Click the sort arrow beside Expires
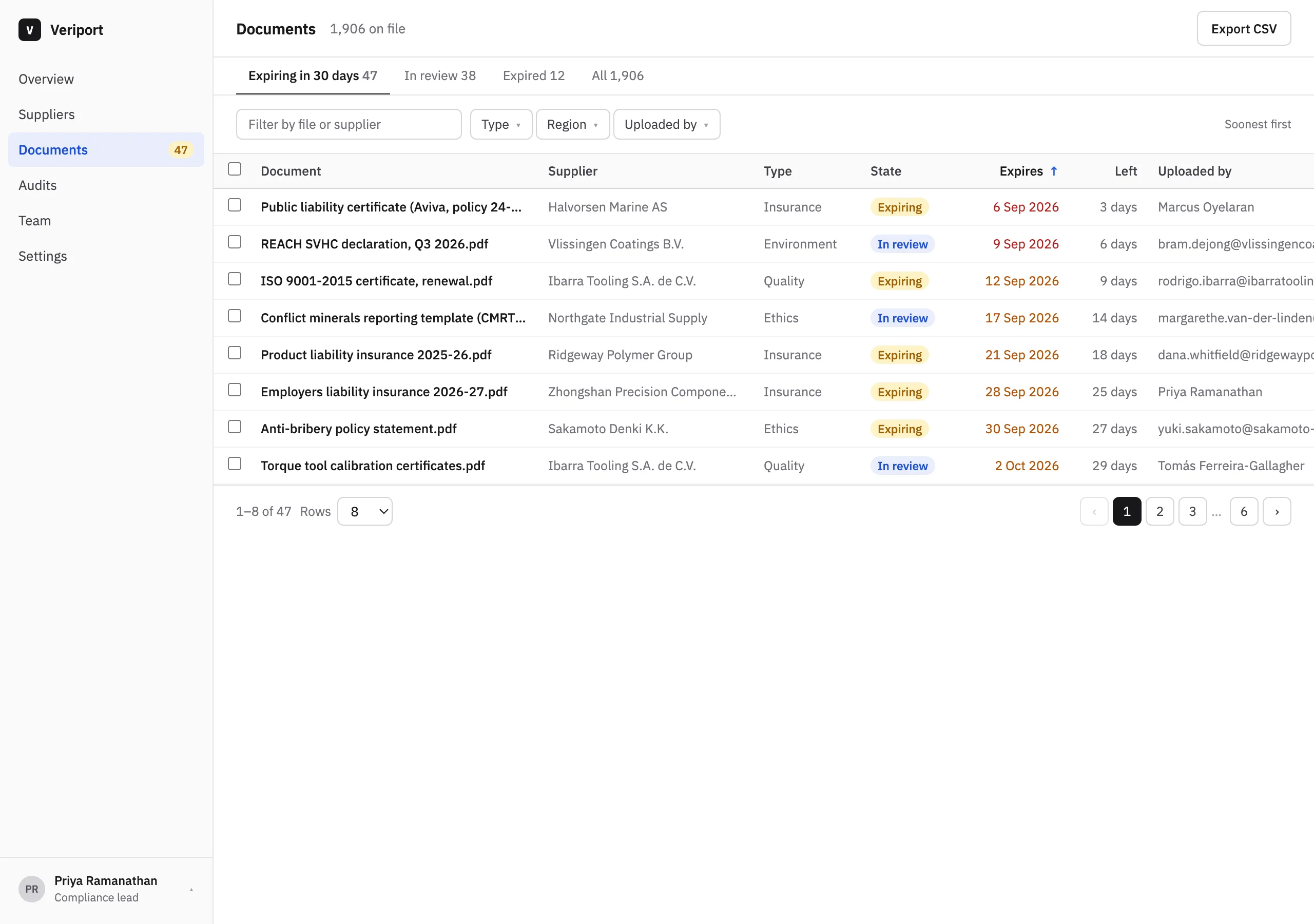 (x=1054, y=171)
